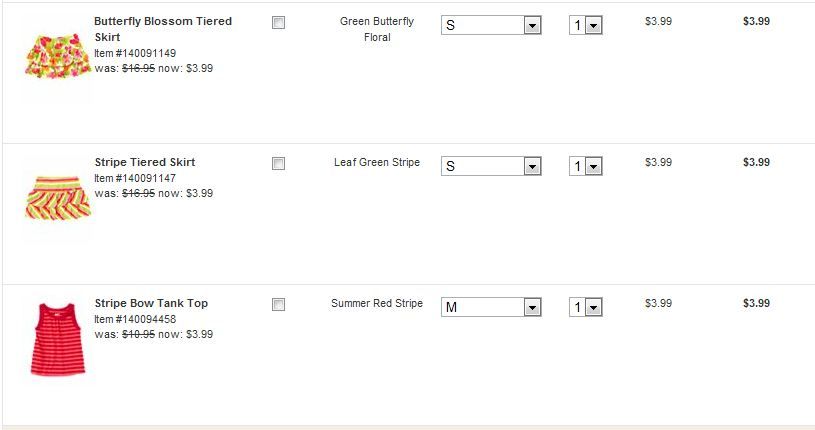Open the Stripe Bow Tank Top title link

click(x=151, y=303)
